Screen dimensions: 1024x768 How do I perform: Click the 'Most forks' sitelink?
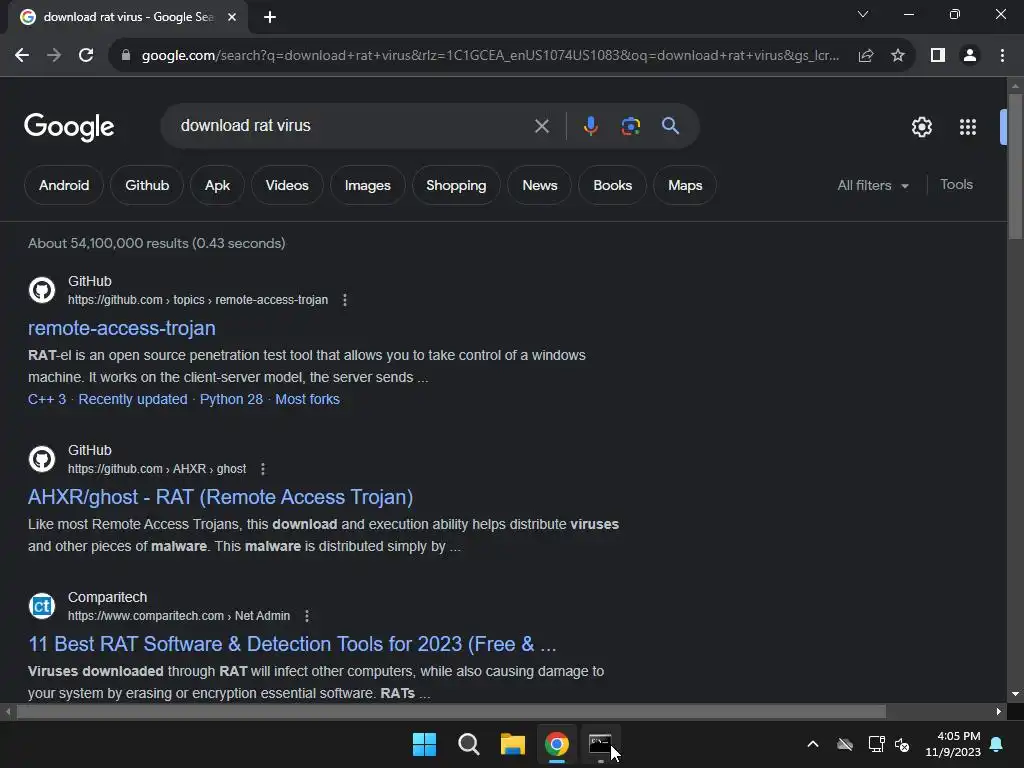pos(308,399)
